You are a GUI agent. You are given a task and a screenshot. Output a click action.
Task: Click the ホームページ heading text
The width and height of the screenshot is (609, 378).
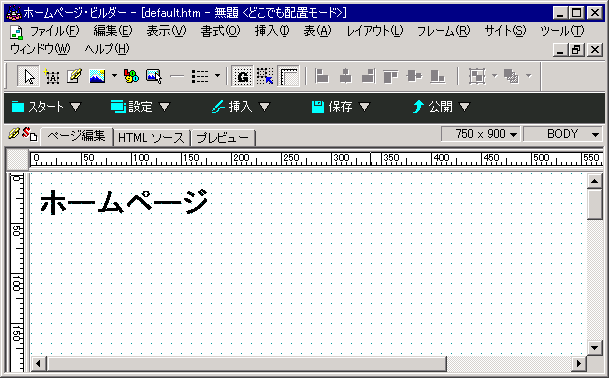(124, 202)
